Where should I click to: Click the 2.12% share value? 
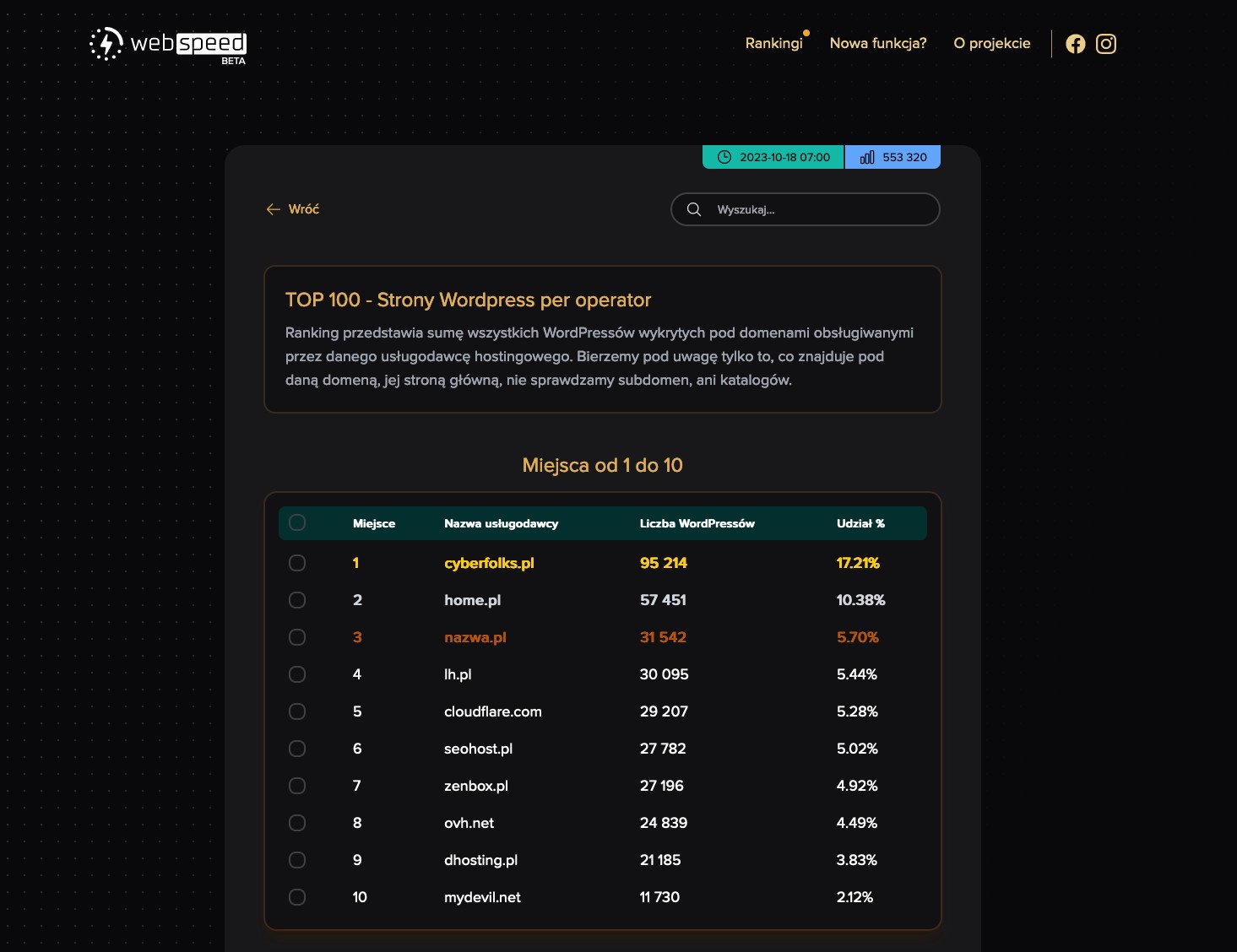[855, 897]
